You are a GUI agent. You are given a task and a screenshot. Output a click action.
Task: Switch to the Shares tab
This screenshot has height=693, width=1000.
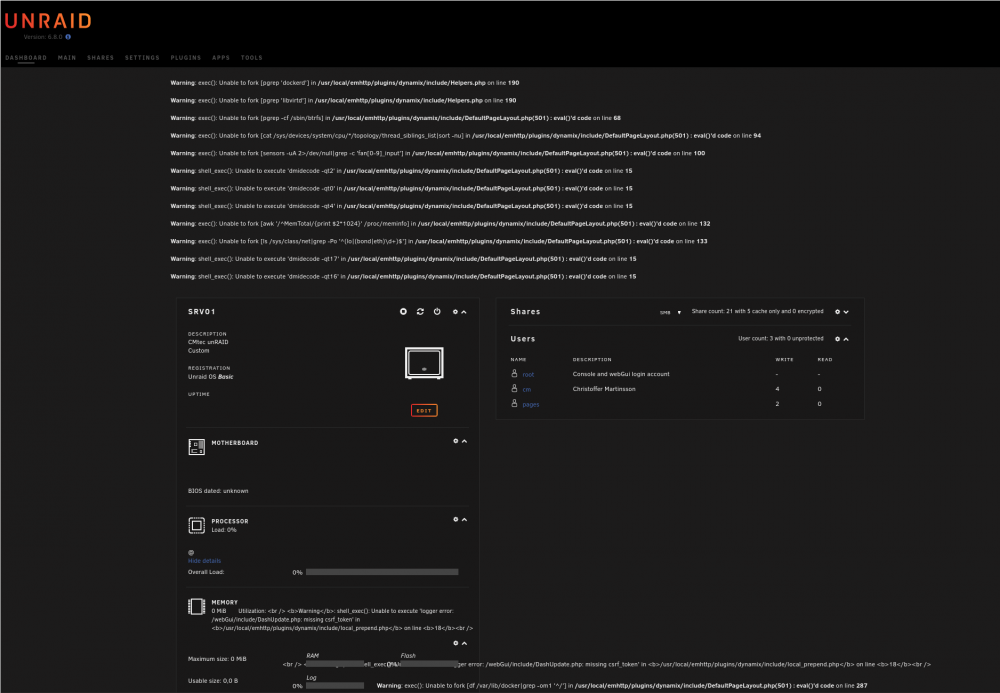coord(101,58)
